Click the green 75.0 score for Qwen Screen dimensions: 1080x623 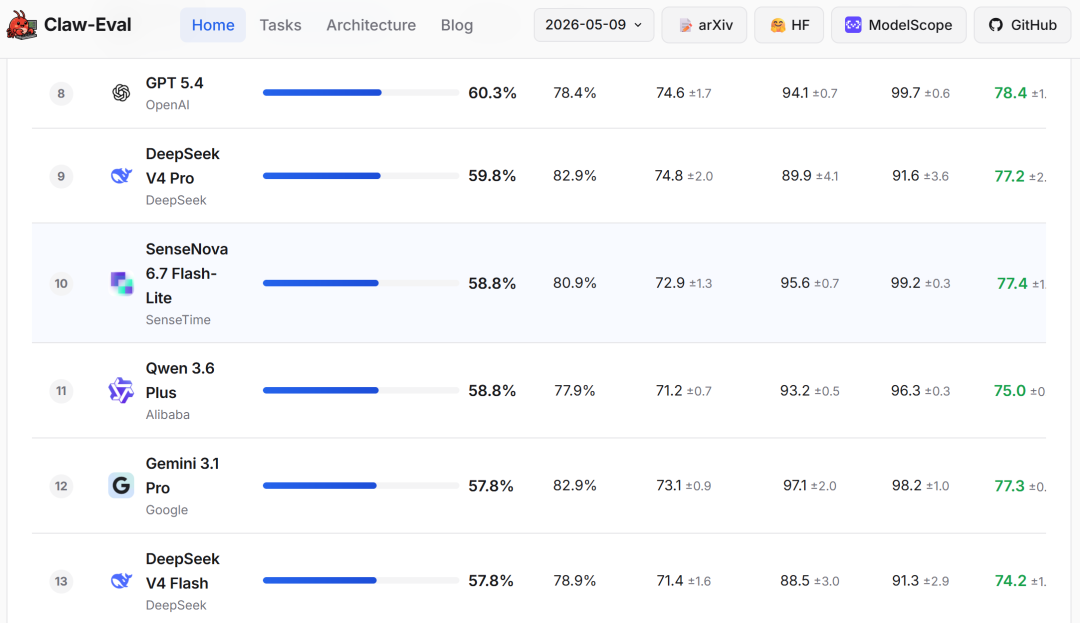(1010, 390)
